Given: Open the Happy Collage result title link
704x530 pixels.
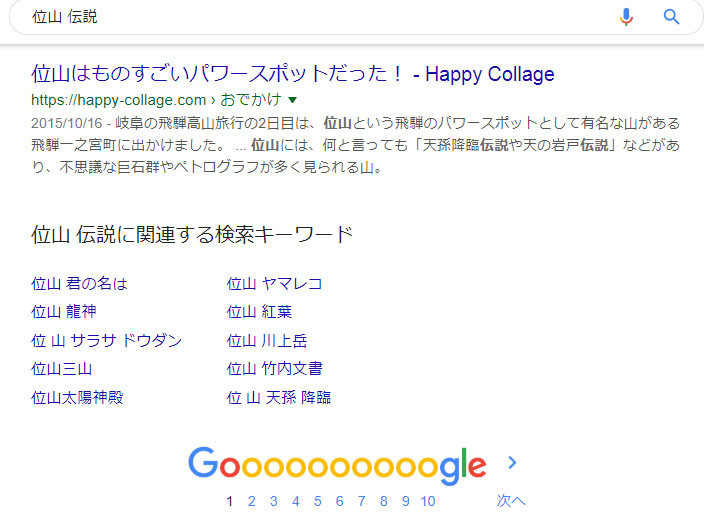Looking at the screenshot, I should click(292, 74).
